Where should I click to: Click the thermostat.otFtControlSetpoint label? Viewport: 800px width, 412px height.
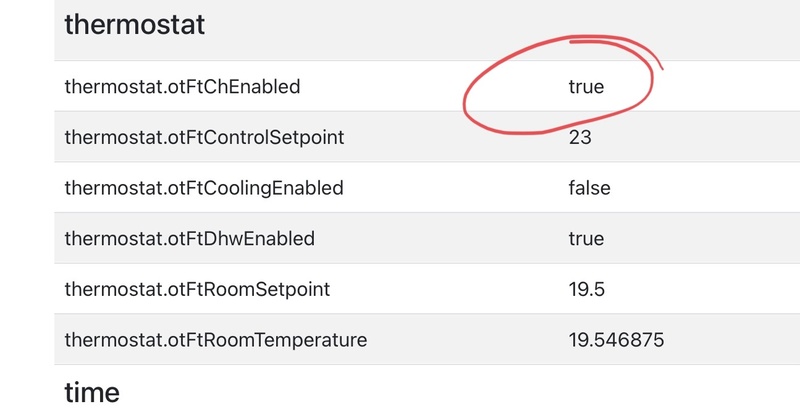tap(204, 137)
